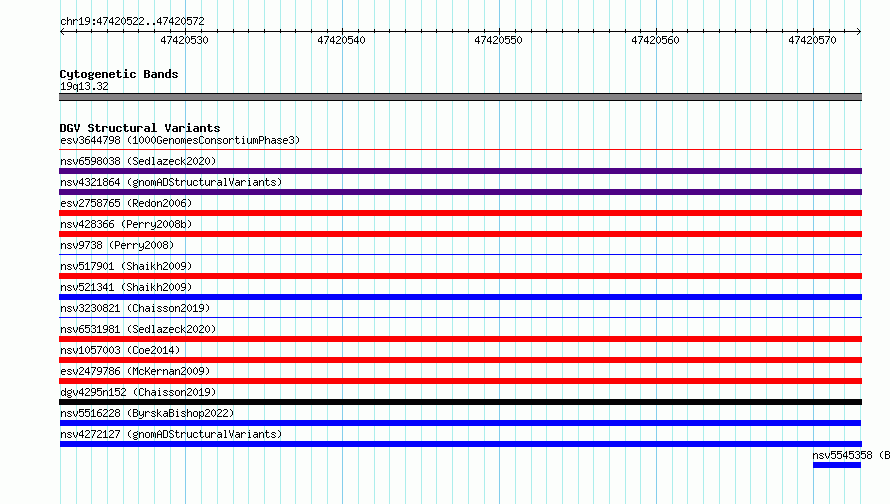Click the blue nsv5516228 variant bar
890x504 pixels.
pyautogui.click(x=460, y=423)
